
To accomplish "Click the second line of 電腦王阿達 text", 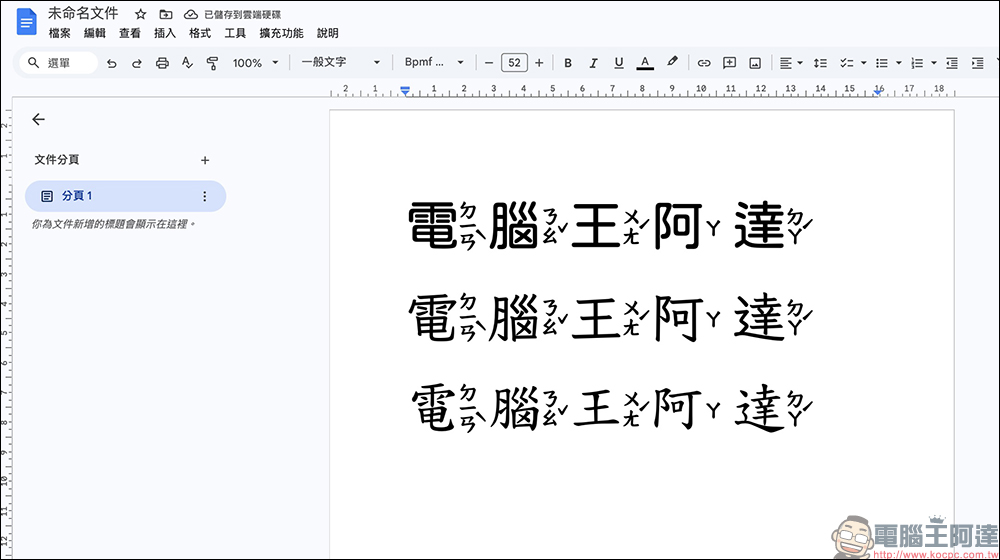I will click(611, 318).
